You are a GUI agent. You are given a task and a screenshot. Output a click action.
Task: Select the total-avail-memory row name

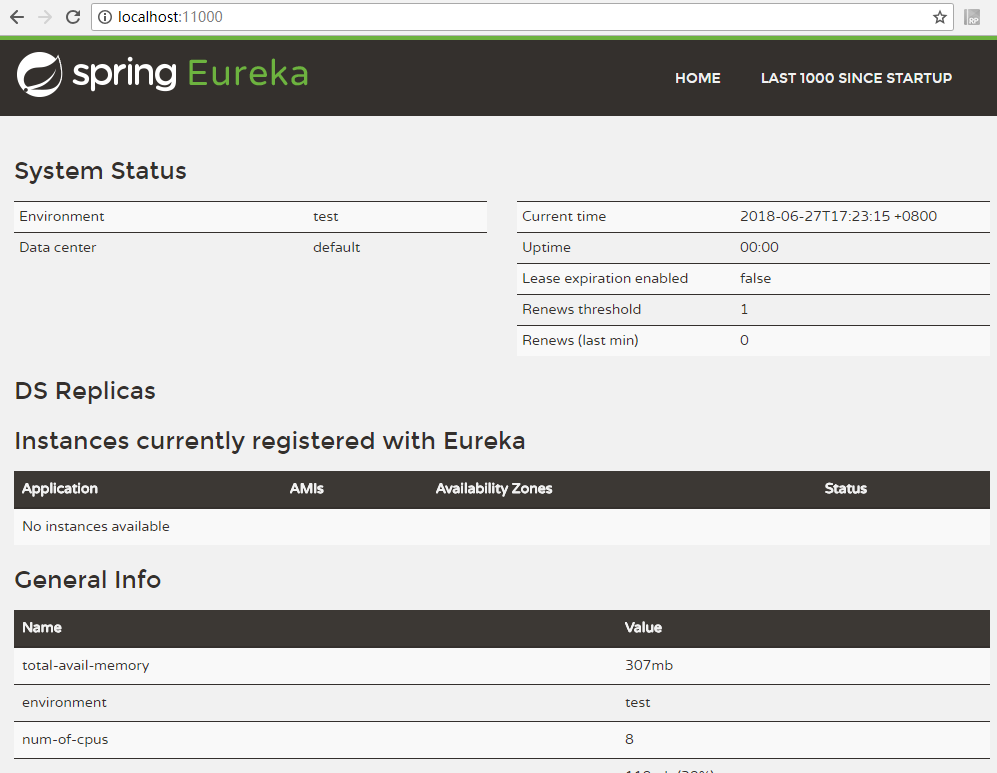[x=85, y=666]
